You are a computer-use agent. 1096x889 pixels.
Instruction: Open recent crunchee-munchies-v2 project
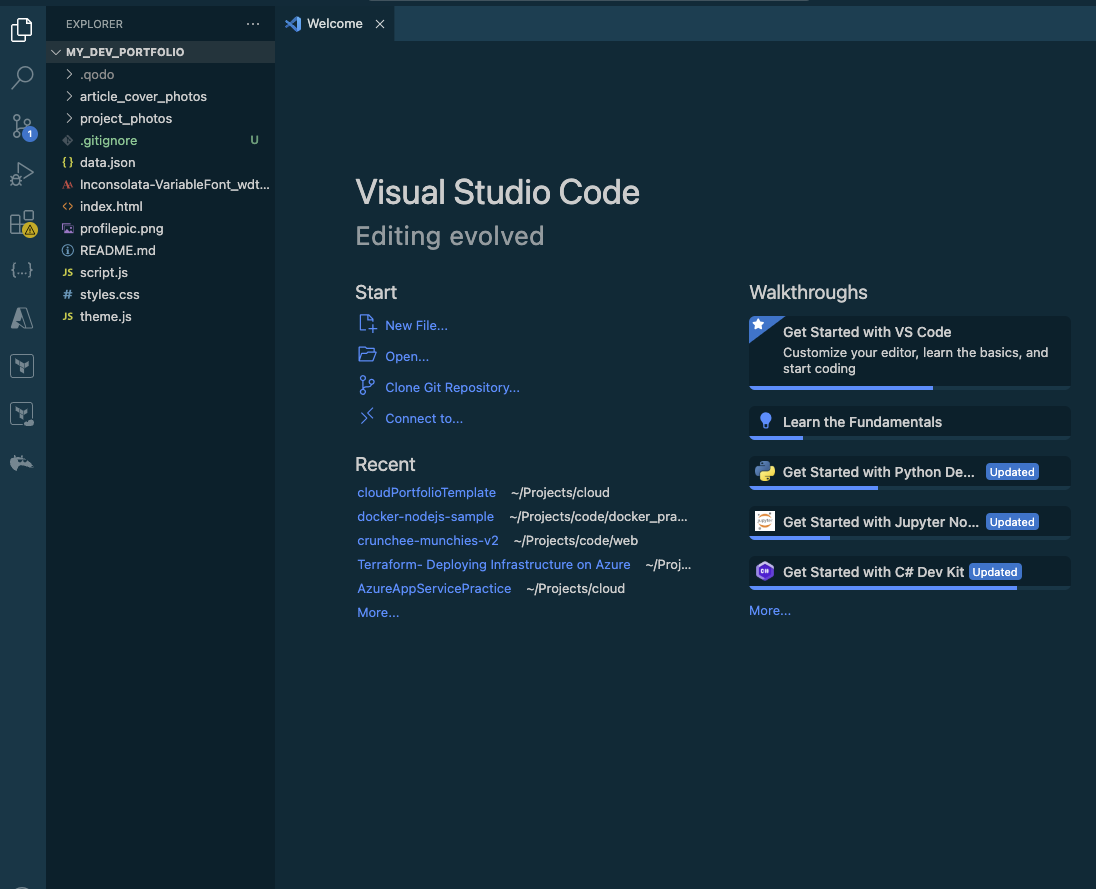pos(428,540)
